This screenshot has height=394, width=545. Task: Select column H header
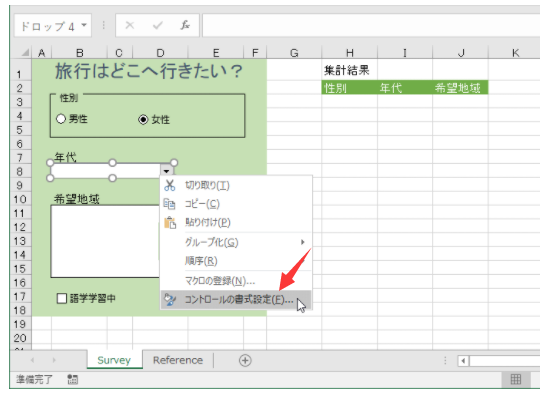tap(349, 53)
